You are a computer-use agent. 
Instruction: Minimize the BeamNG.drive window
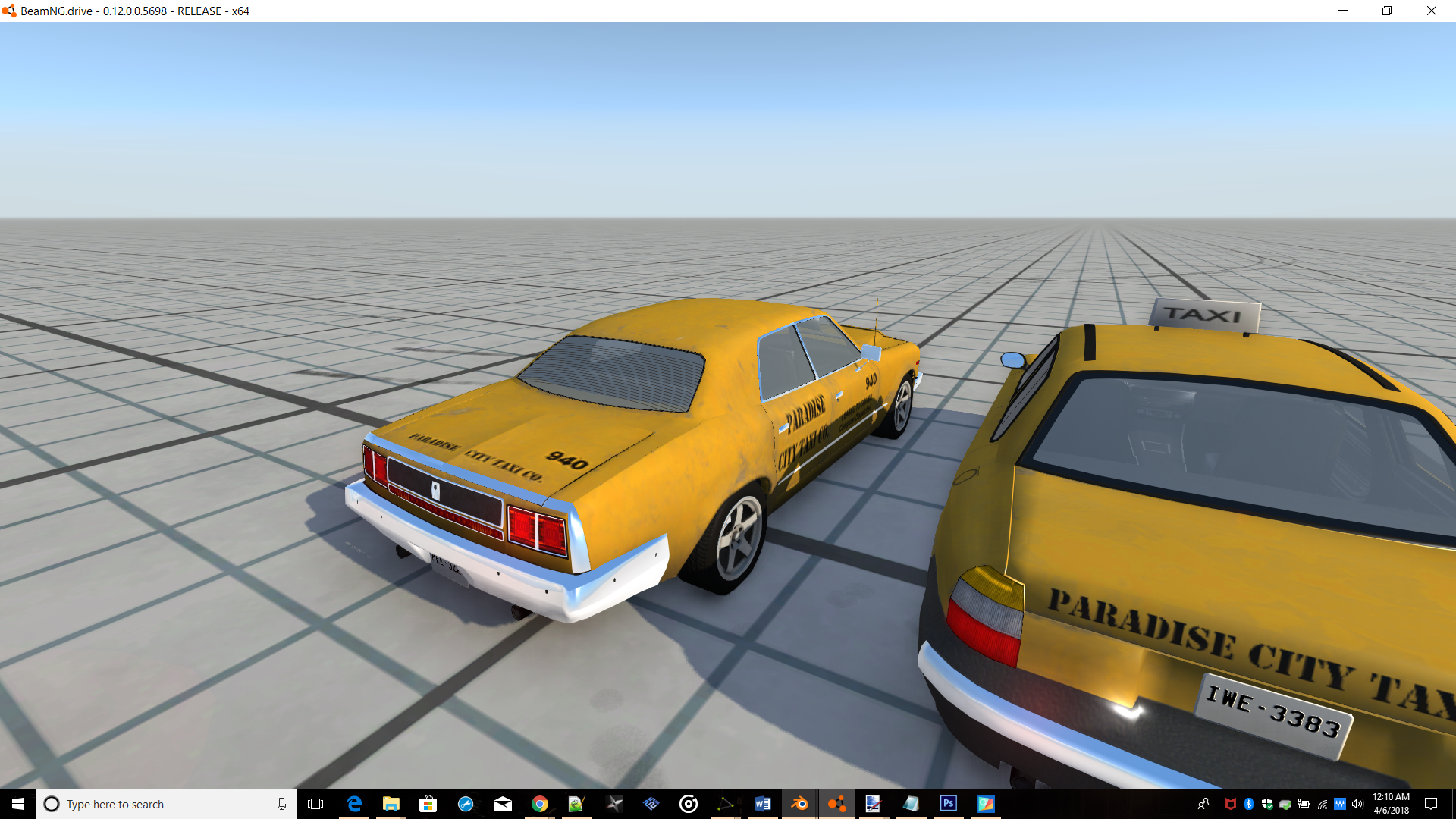tap(1343, 11)
